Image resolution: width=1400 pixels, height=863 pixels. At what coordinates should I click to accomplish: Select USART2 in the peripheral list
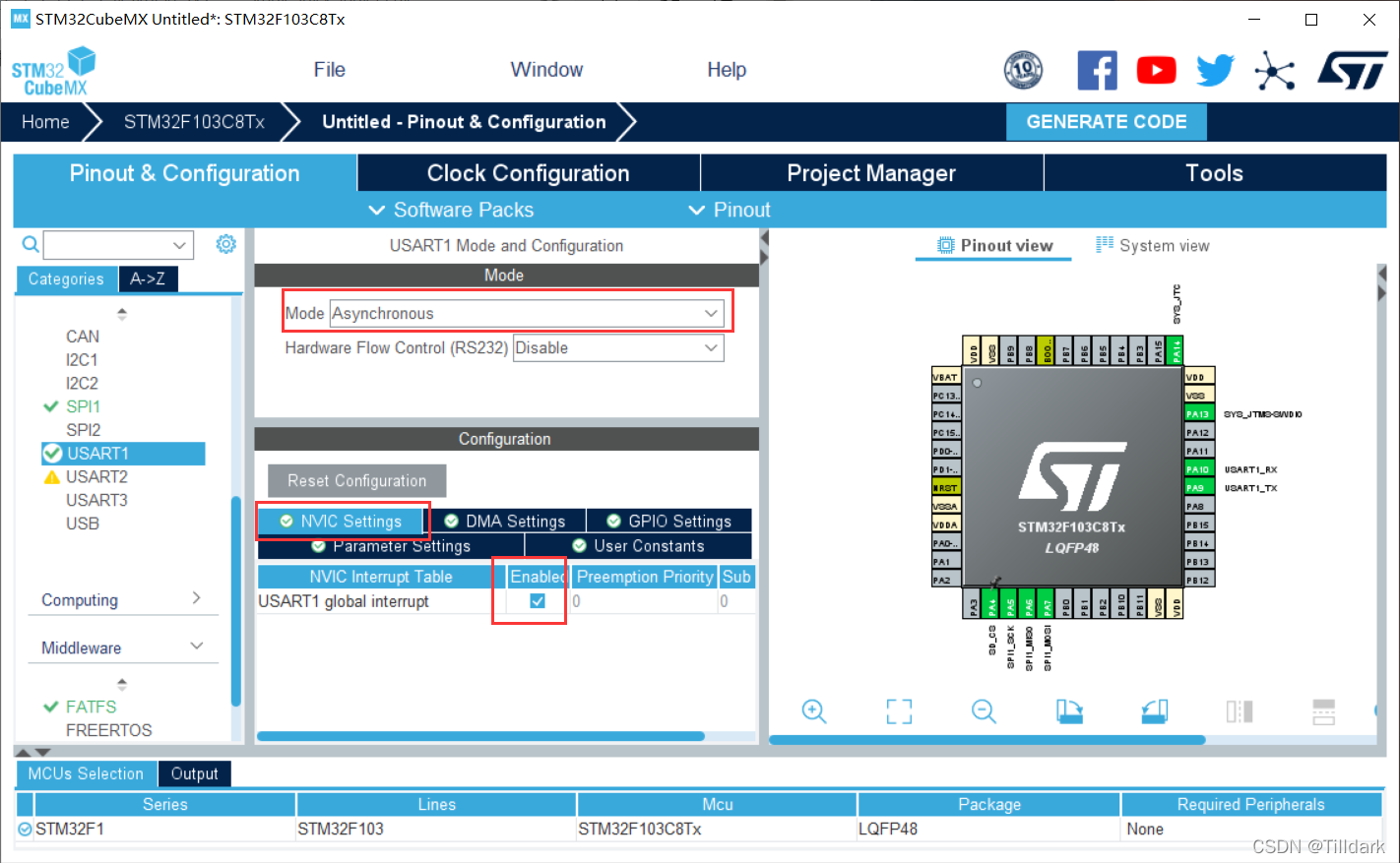[96, 476]
